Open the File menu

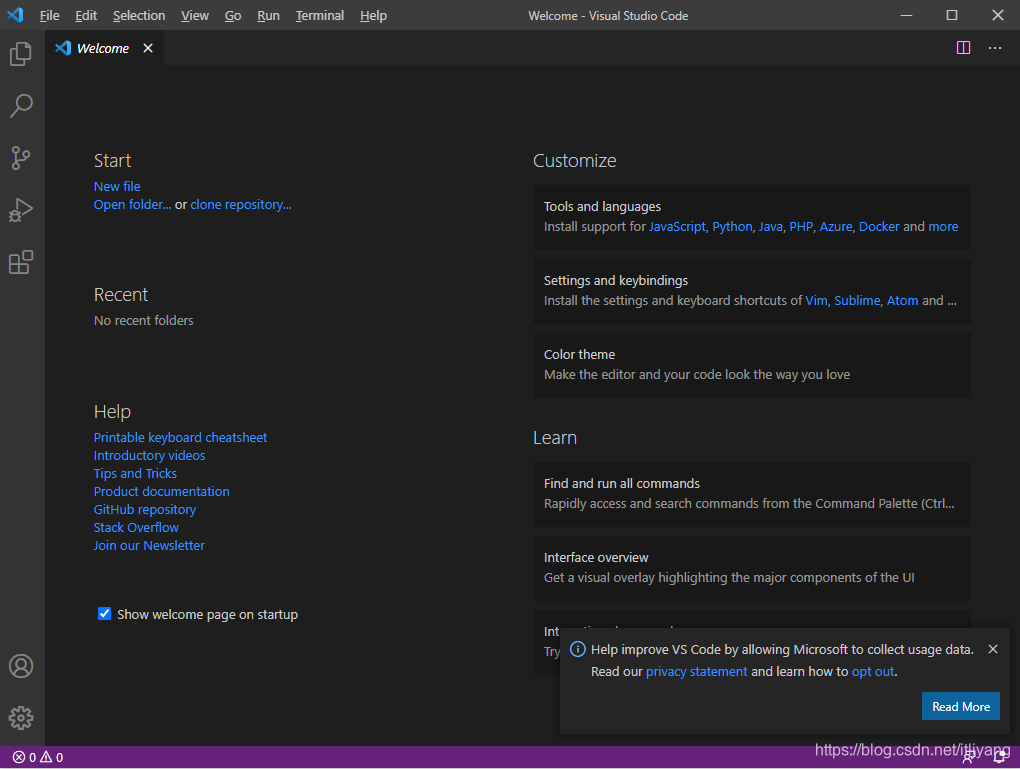click(49, 16)
